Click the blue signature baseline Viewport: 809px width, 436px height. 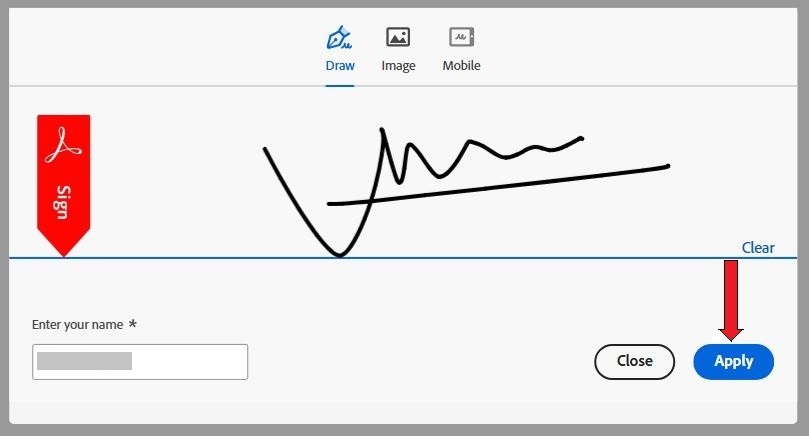[x=500, y=258]
